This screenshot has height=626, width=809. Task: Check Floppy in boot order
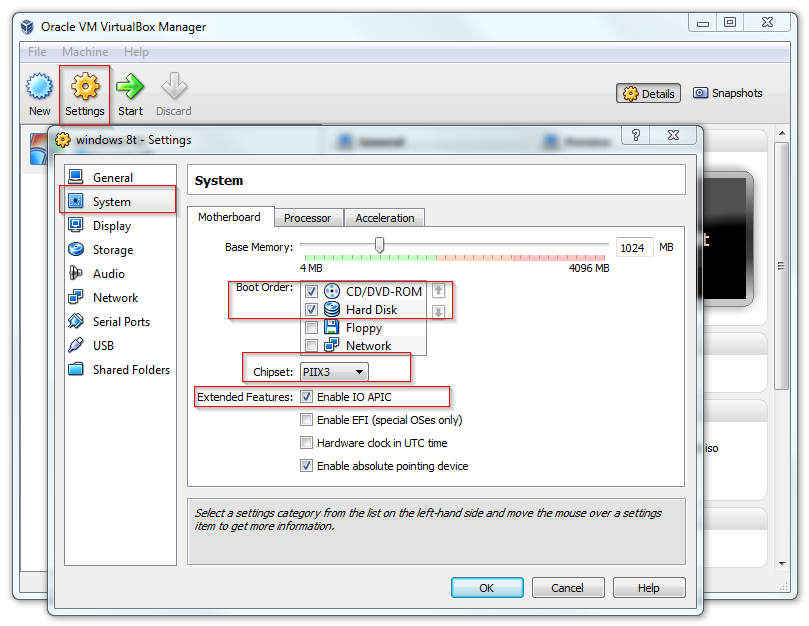coord(311,328)
